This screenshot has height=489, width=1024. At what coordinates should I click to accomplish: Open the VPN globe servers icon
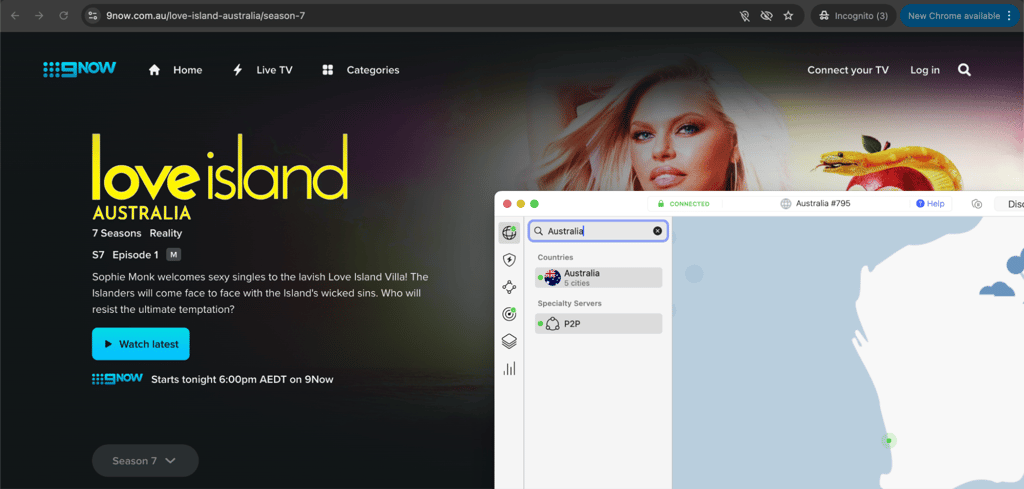[x=509, y=232]
